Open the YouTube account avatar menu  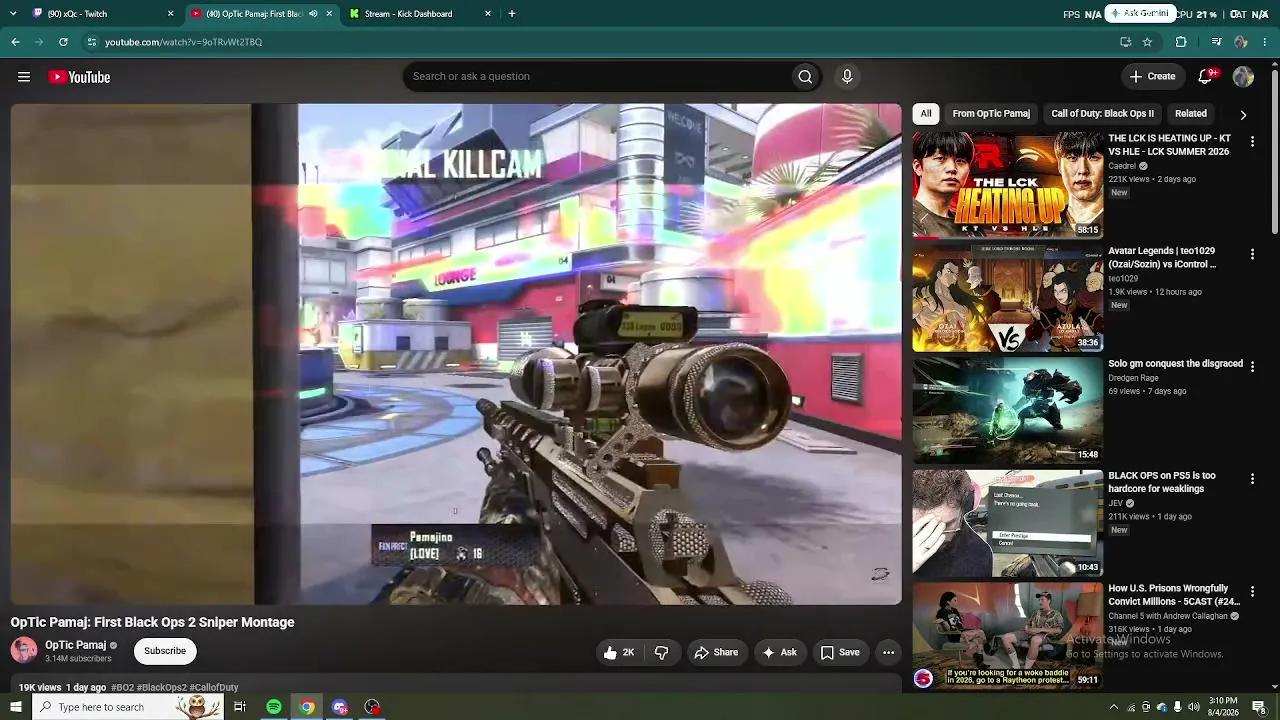point(1243,77)
